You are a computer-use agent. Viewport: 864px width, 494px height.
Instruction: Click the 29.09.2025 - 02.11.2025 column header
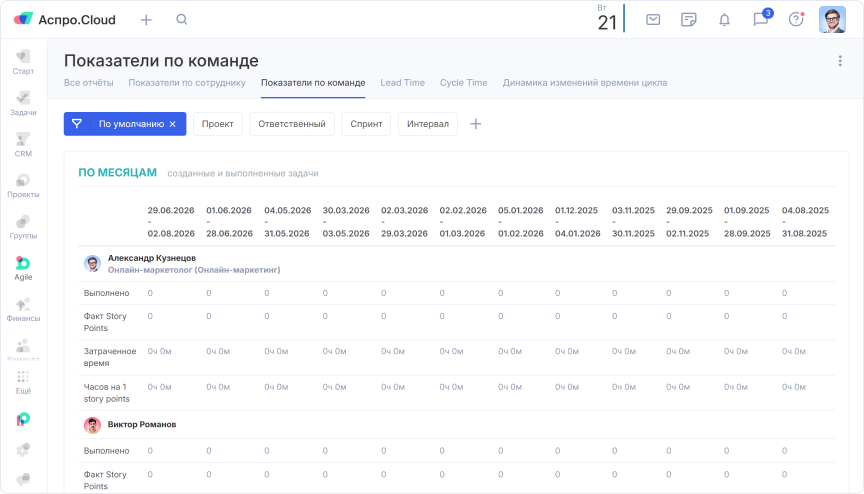click(x=689, y=222)
